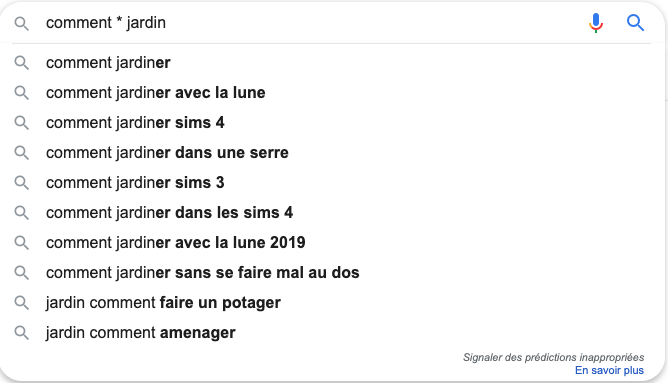
Task: Click magnifier icon beside 'jardiner dans une serre'
Action: tap(21, 153)
